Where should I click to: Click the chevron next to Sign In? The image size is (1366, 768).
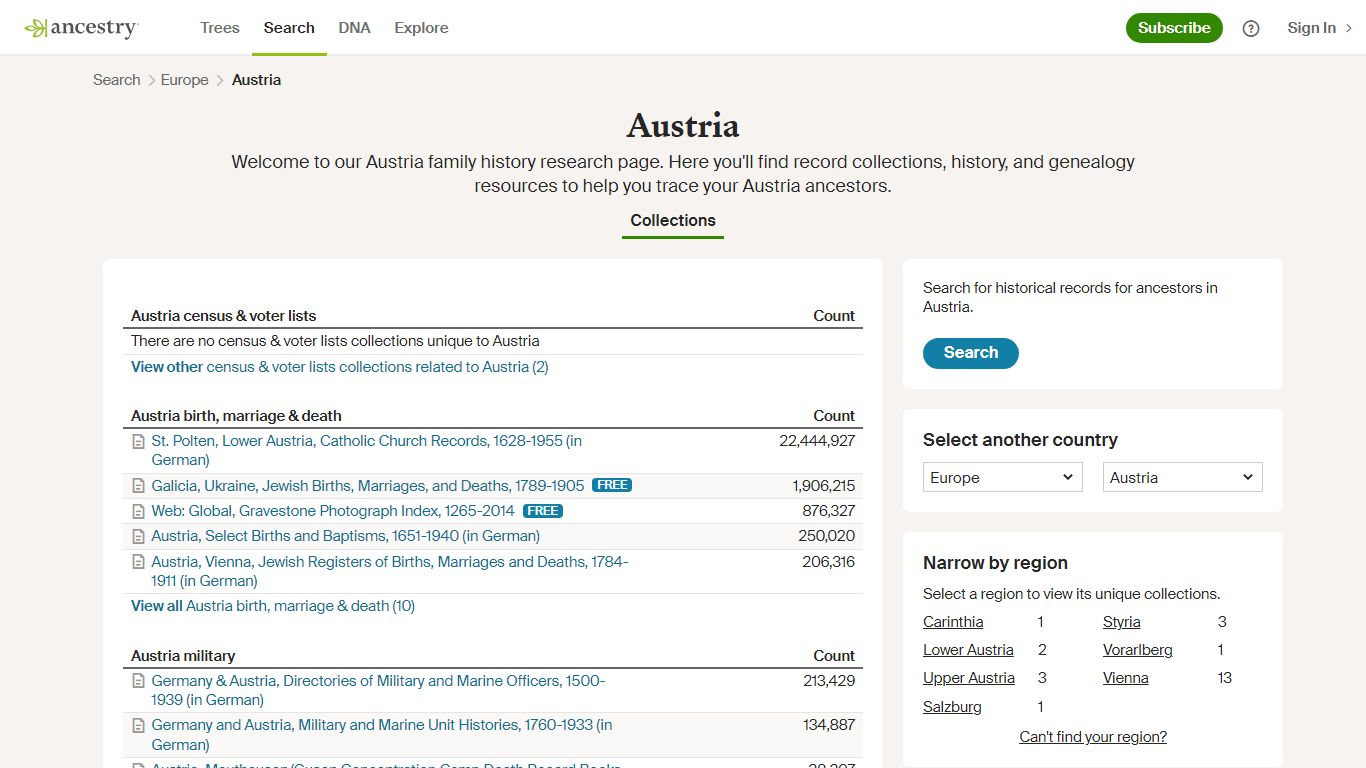(1349, 28)
